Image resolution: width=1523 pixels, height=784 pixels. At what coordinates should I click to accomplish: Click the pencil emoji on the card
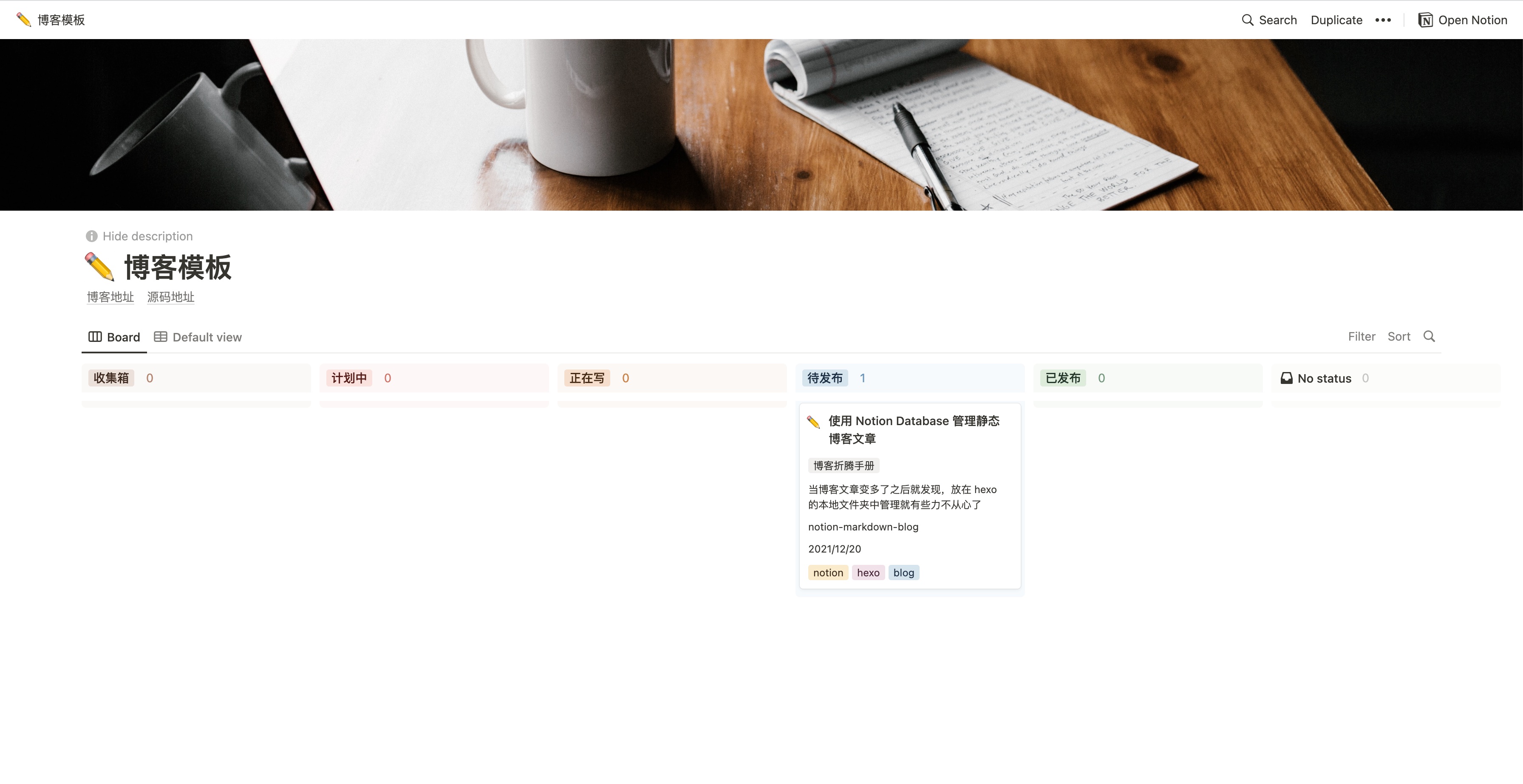813,422
